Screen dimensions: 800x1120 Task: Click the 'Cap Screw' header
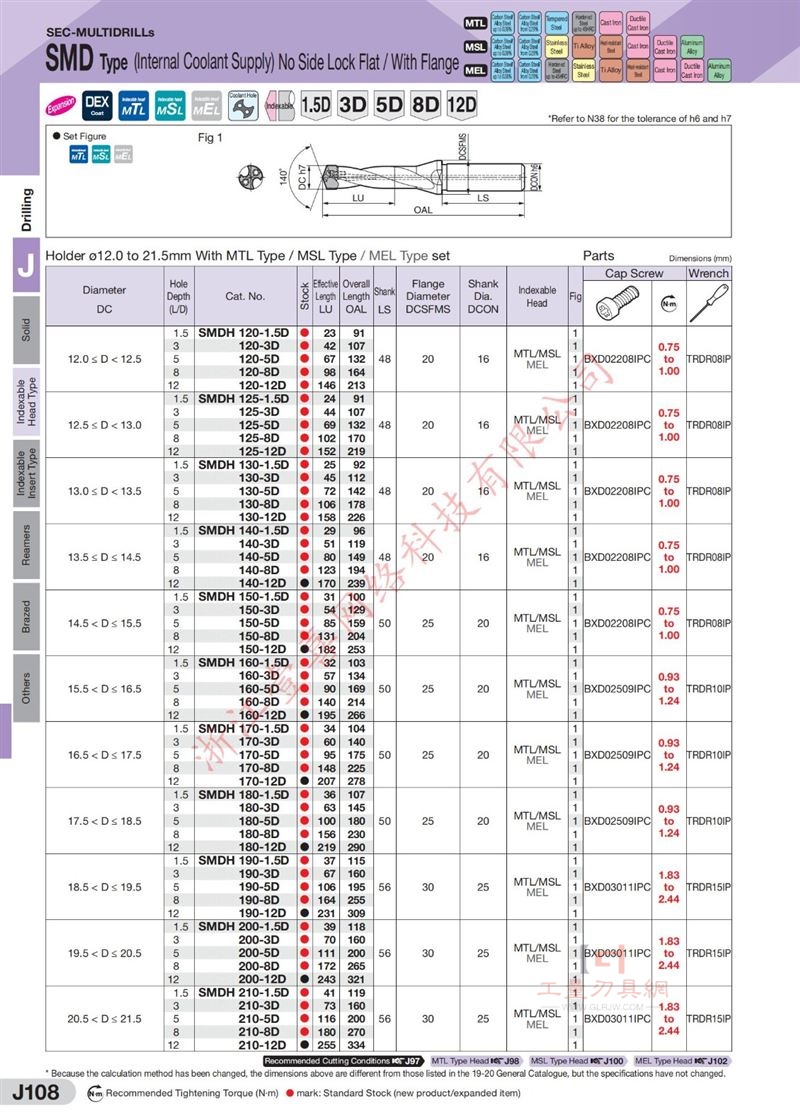click(634, 274)
